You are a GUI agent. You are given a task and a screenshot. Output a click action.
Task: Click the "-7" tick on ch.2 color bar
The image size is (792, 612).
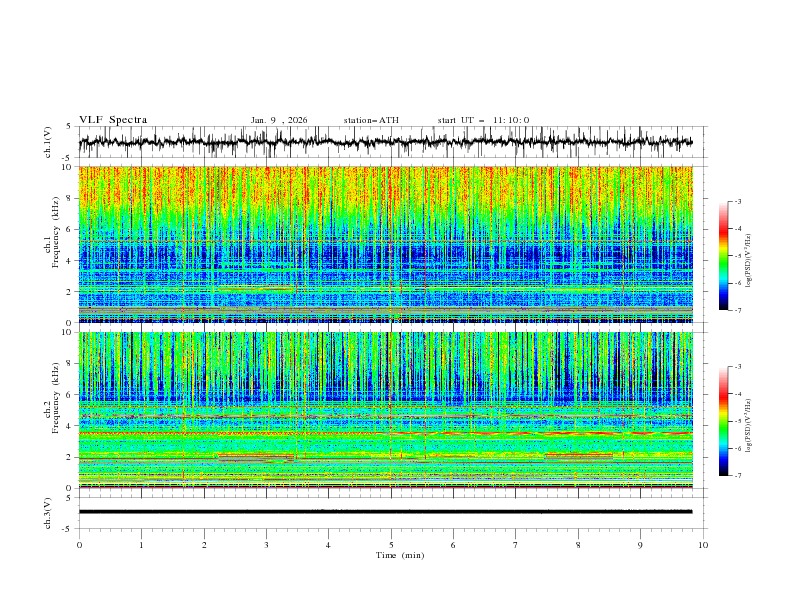(x=738, y=476)
